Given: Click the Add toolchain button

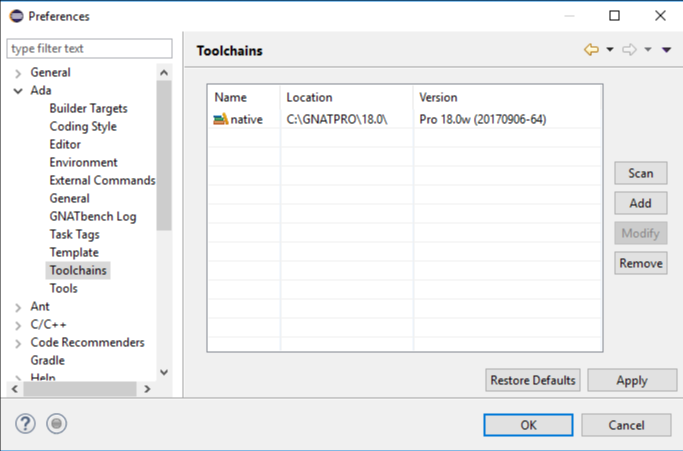Looking at the screenshot, I should 641,203.
